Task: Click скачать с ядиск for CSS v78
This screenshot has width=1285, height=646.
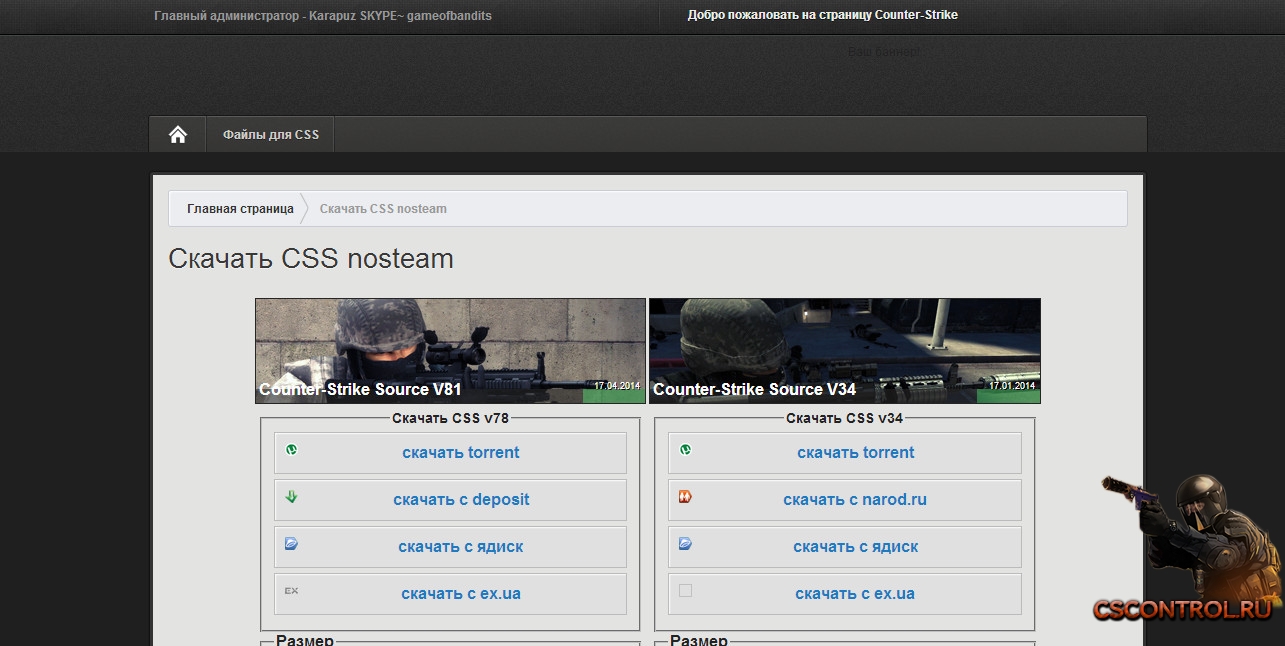Action: click(x=461, y=547)
